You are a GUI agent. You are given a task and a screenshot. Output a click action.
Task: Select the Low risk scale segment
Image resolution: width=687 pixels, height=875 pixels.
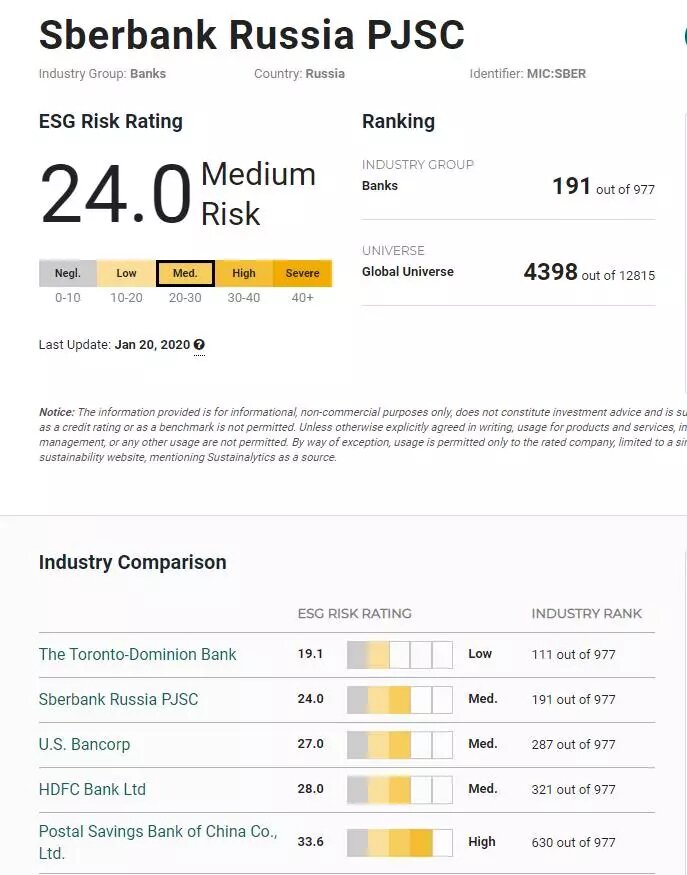coord(126,273)
